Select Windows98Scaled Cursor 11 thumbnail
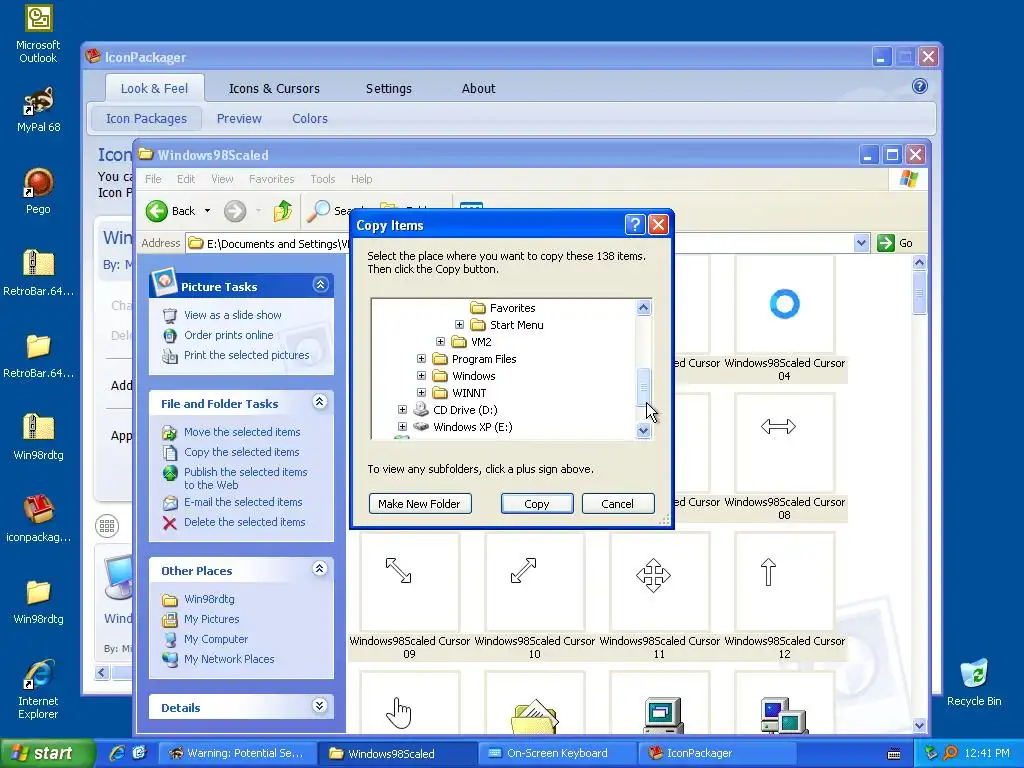This screenshot has width=1024, height=768. [659, 581]
